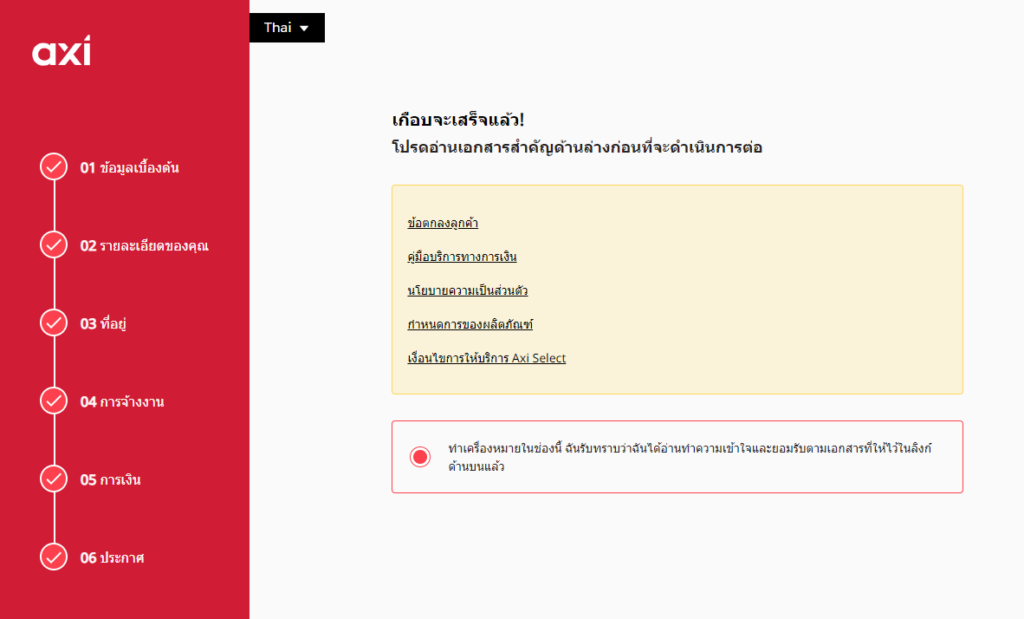The image size is (1024, 619).
Task: Open the Axi Select terms of service link
Action: click(487, 358)
